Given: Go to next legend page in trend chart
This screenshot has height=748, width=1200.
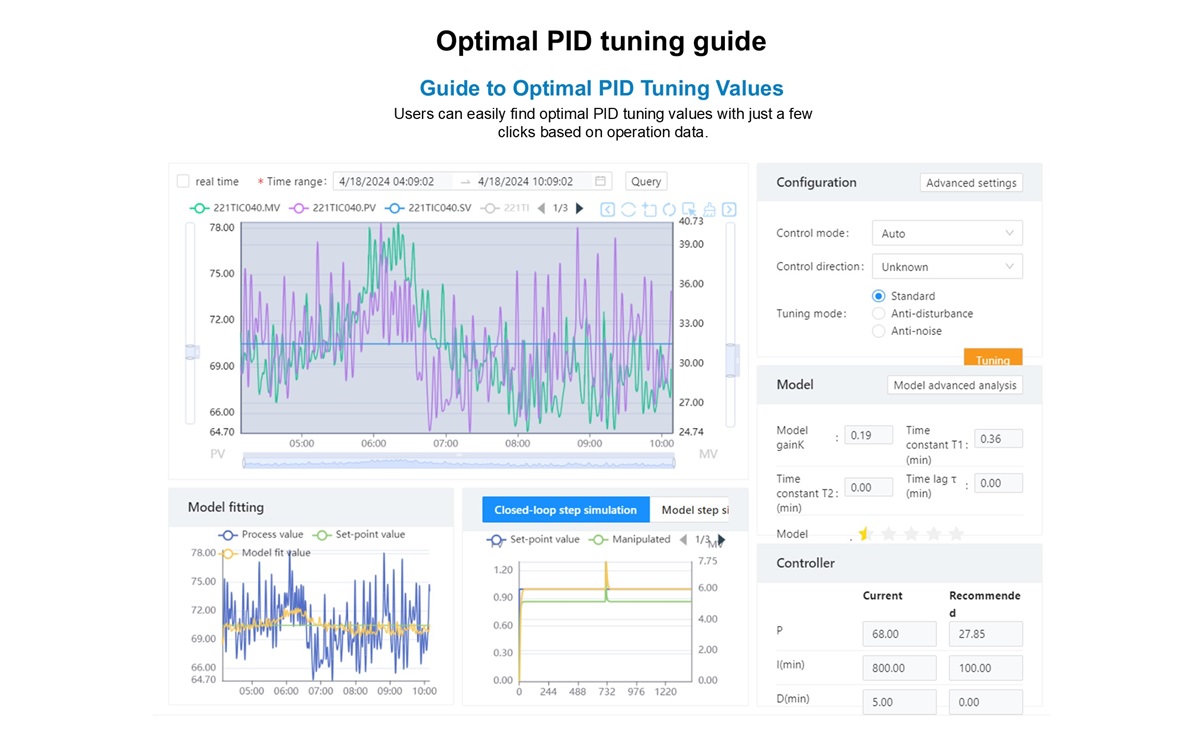Looking at the screenshot, I should 579,208.
